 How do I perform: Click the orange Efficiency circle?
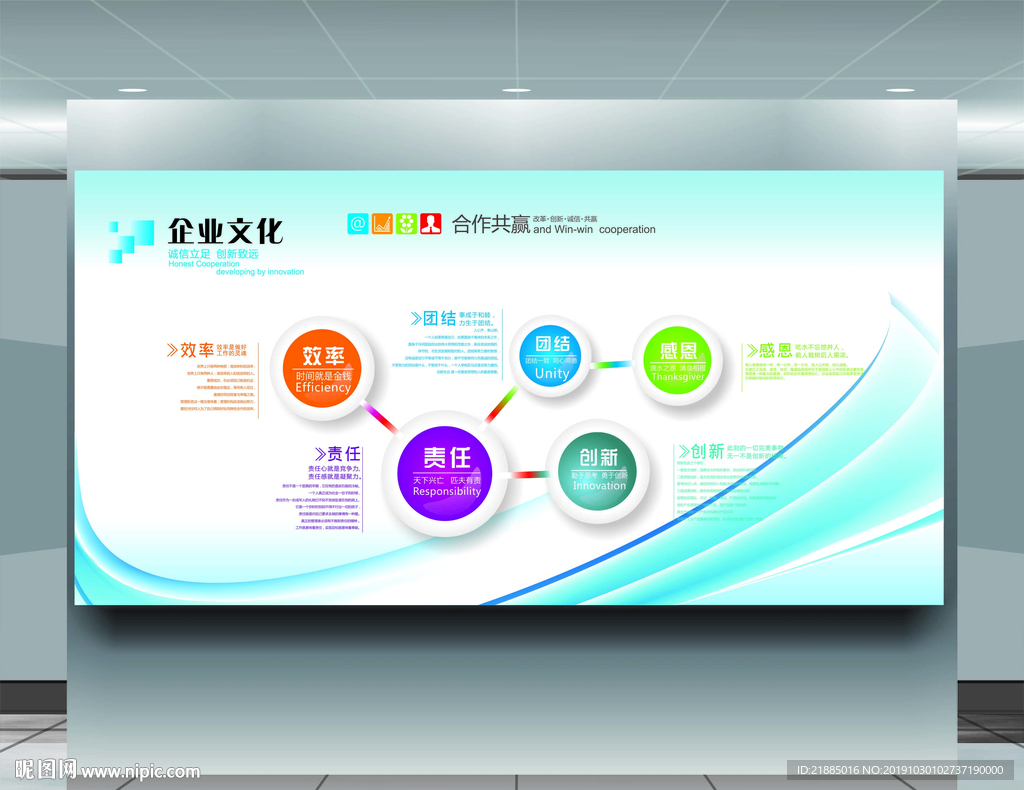[323, 369]
